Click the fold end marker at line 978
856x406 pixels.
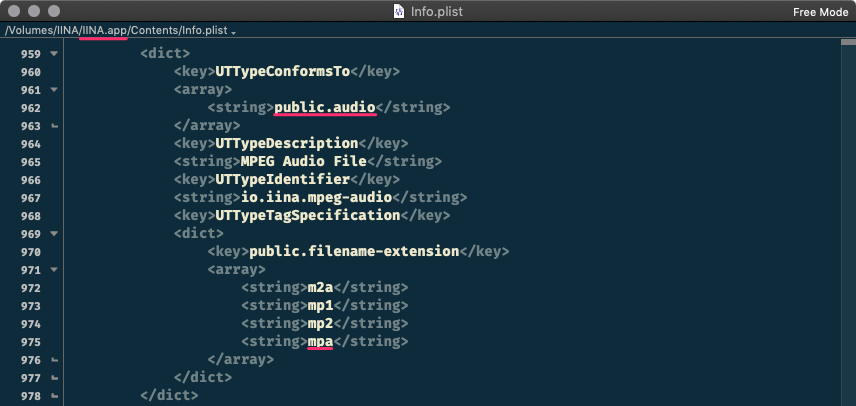point(53,396)
